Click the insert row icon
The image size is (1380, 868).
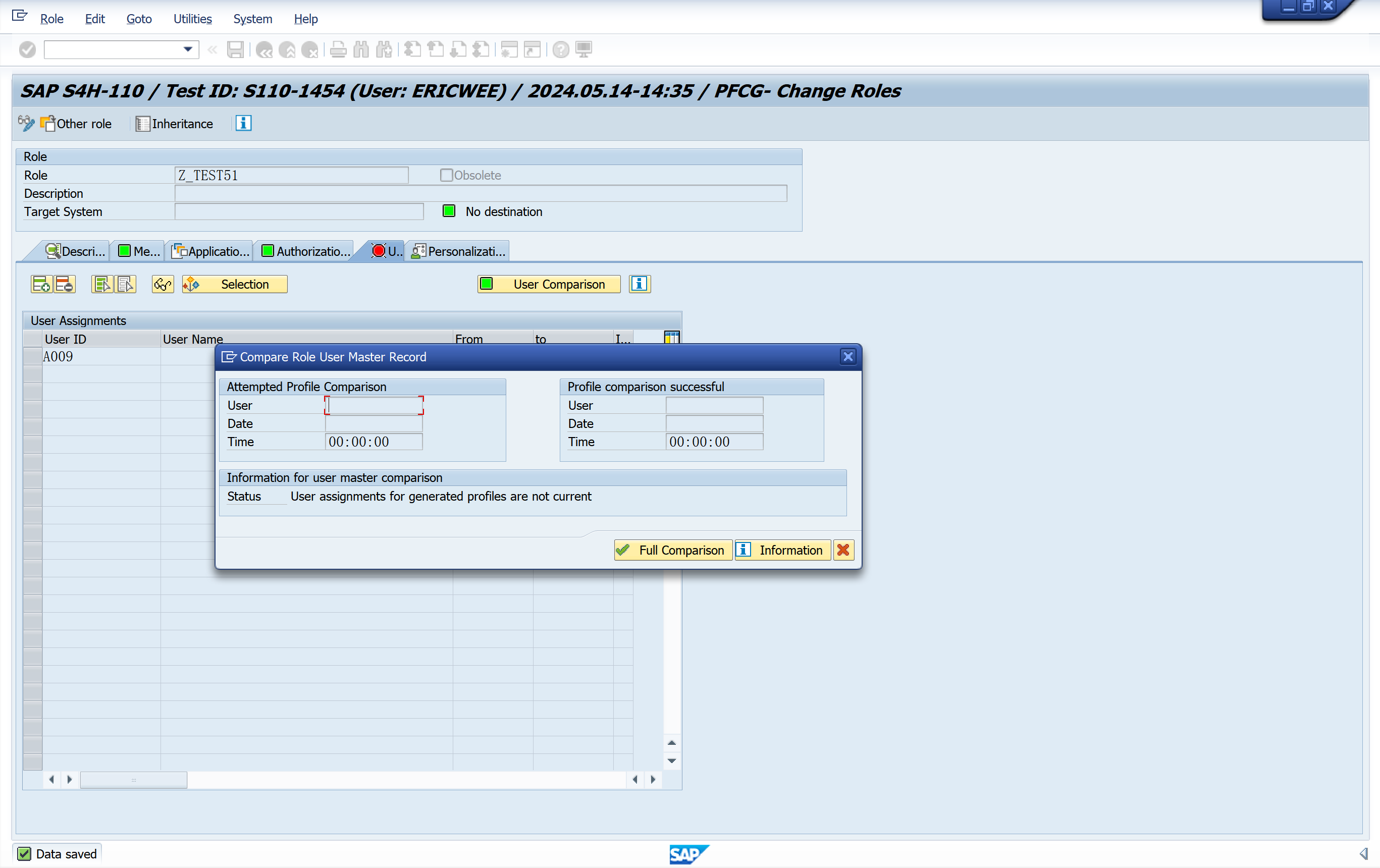point(41,284)
